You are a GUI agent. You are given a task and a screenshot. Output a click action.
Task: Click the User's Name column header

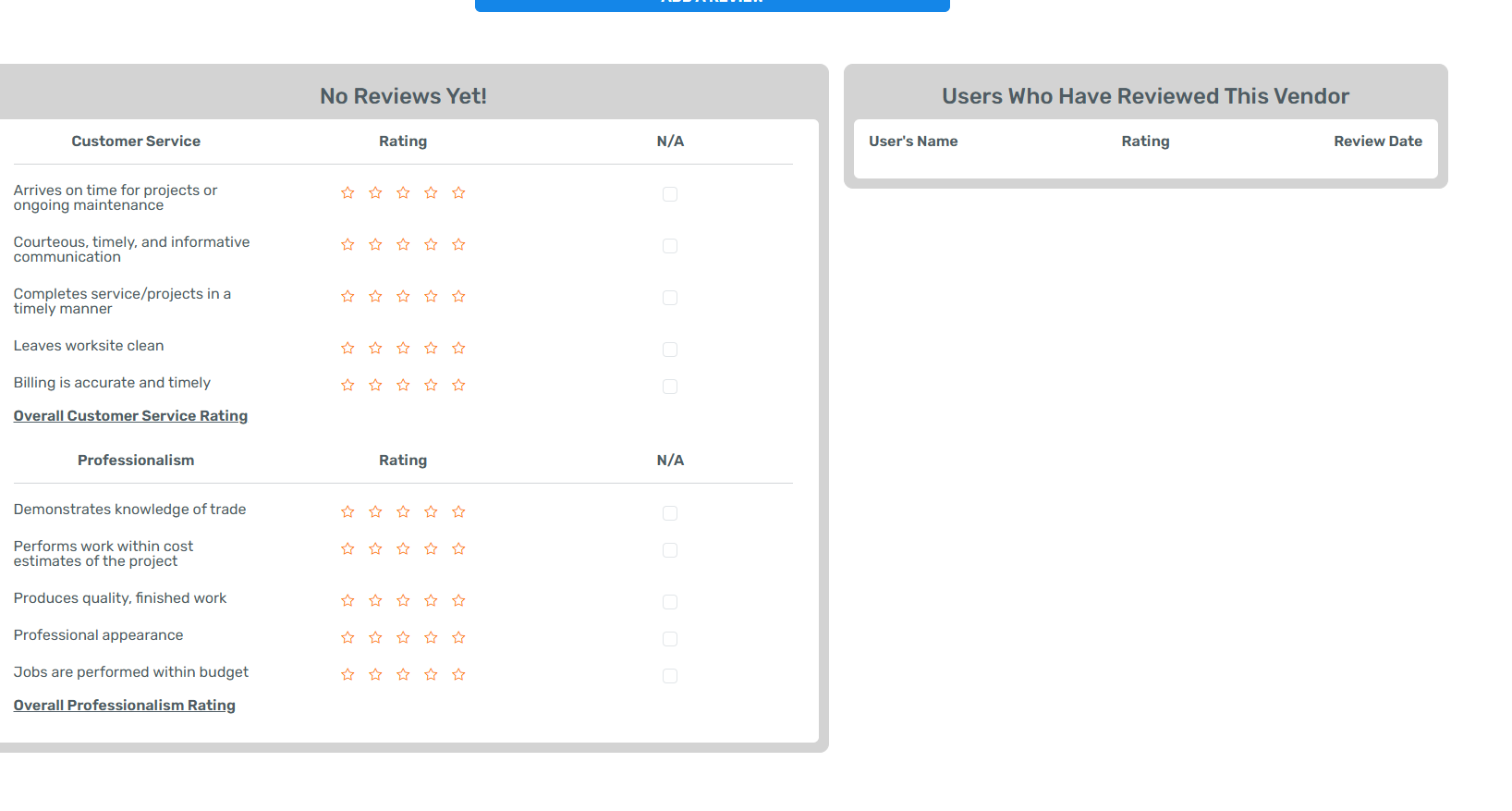click(913, 141)
